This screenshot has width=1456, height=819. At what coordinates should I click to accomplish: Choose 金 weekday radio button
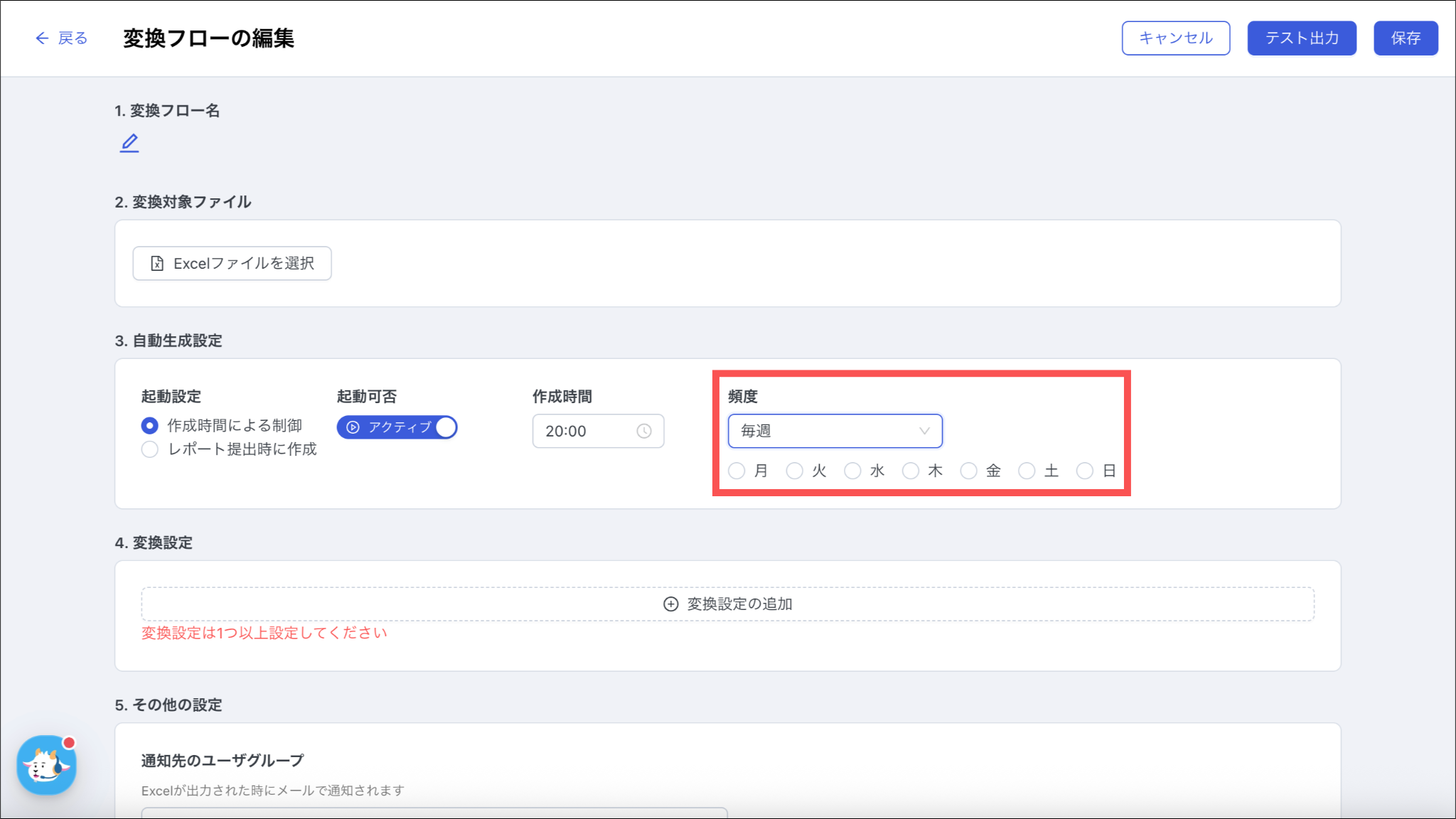968,471
